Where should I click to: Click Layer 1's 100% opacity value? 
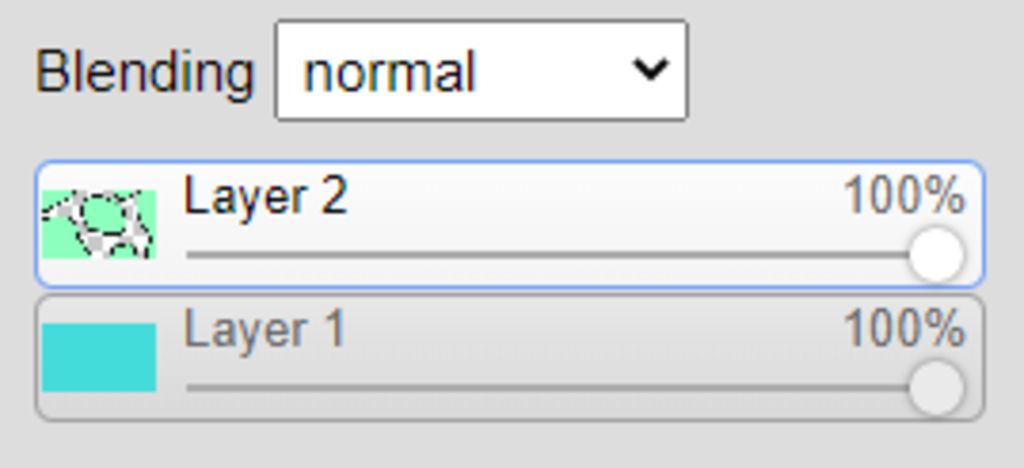[x=904, y=328]
